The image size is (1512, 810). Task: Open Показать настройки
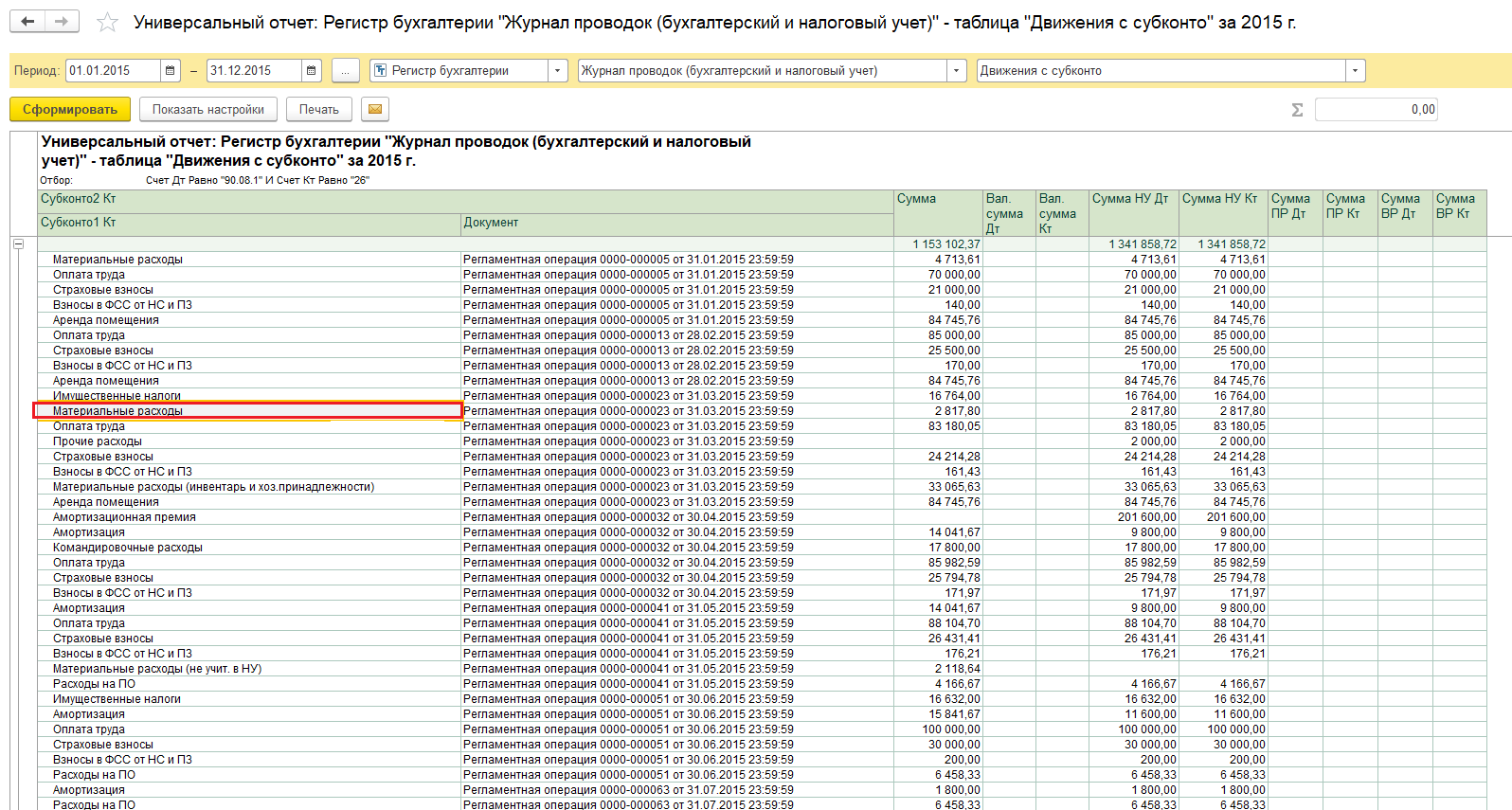coord(208,110)
